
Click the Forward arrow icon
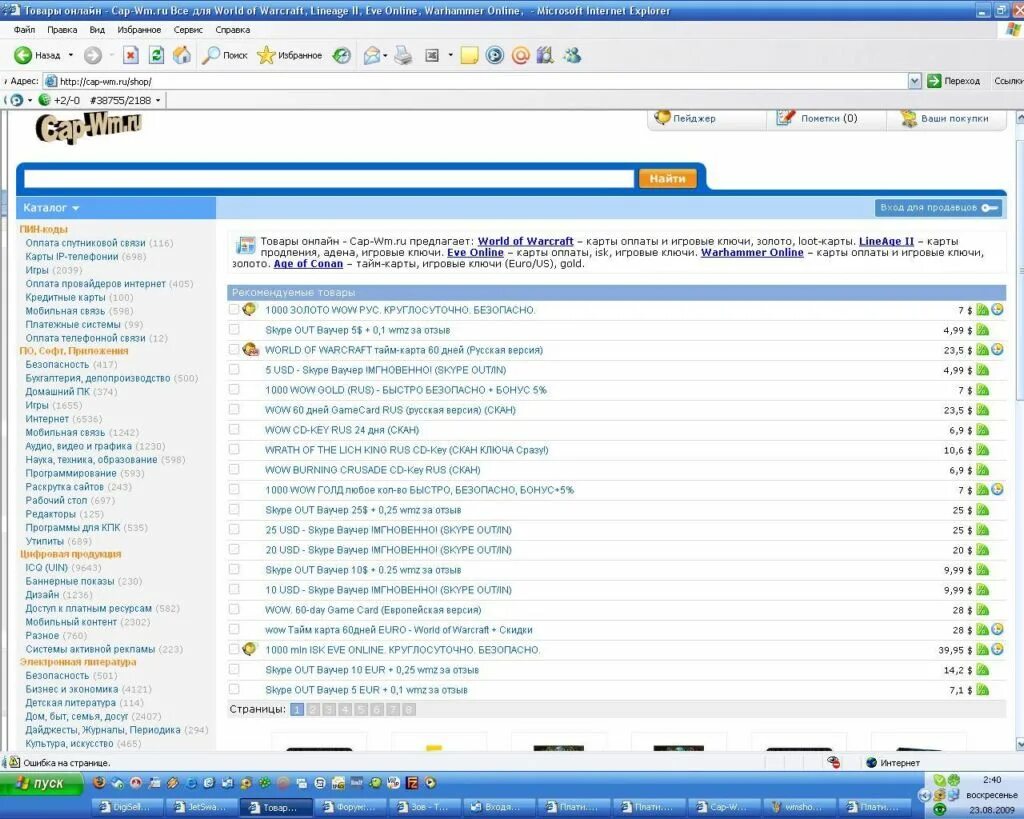coord(93,56)
